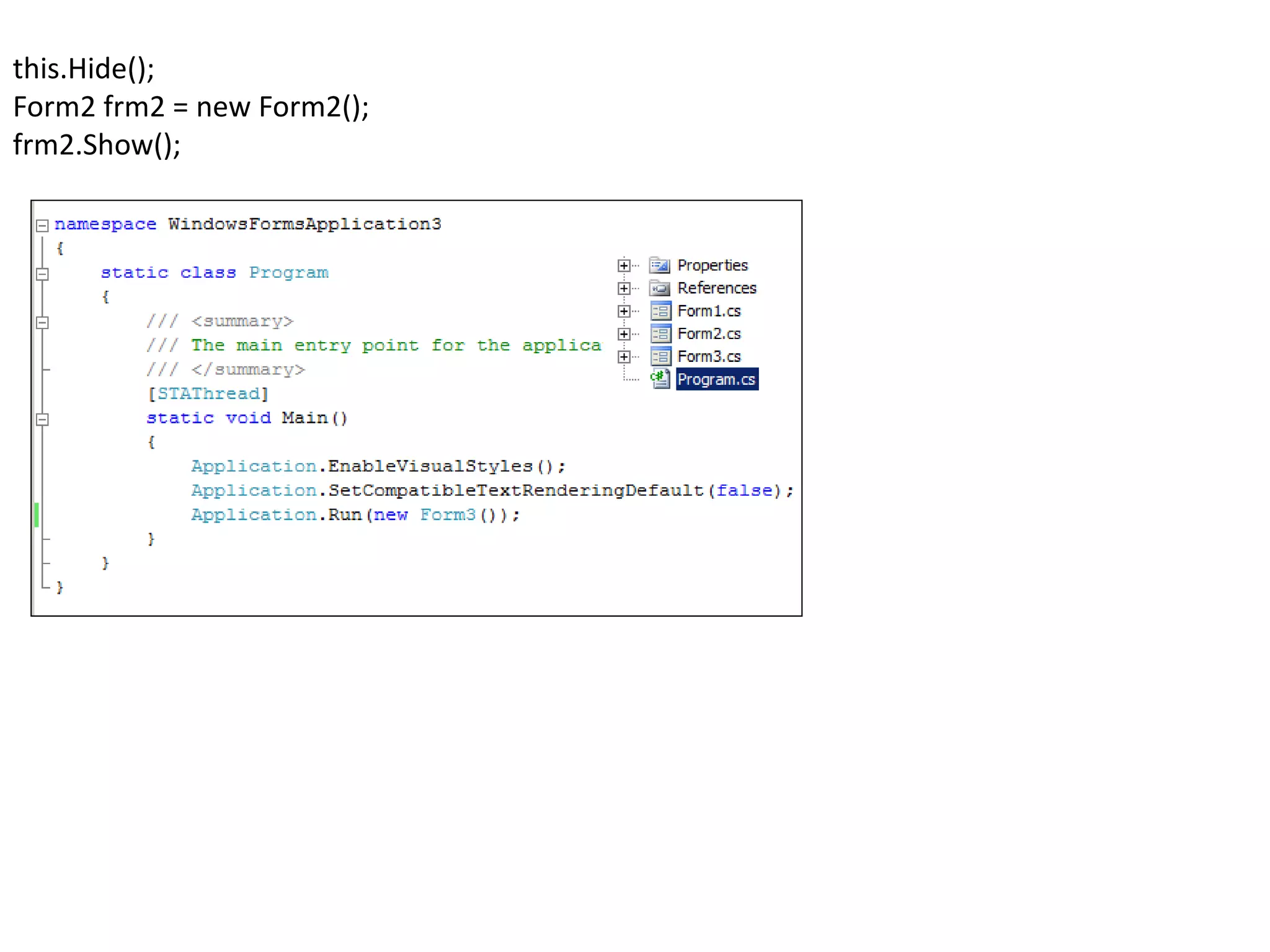Click Form3 in the Application.Run line
Image resolution: width=1270 pixels, height=952 pixels.
(x=448, y=515)
